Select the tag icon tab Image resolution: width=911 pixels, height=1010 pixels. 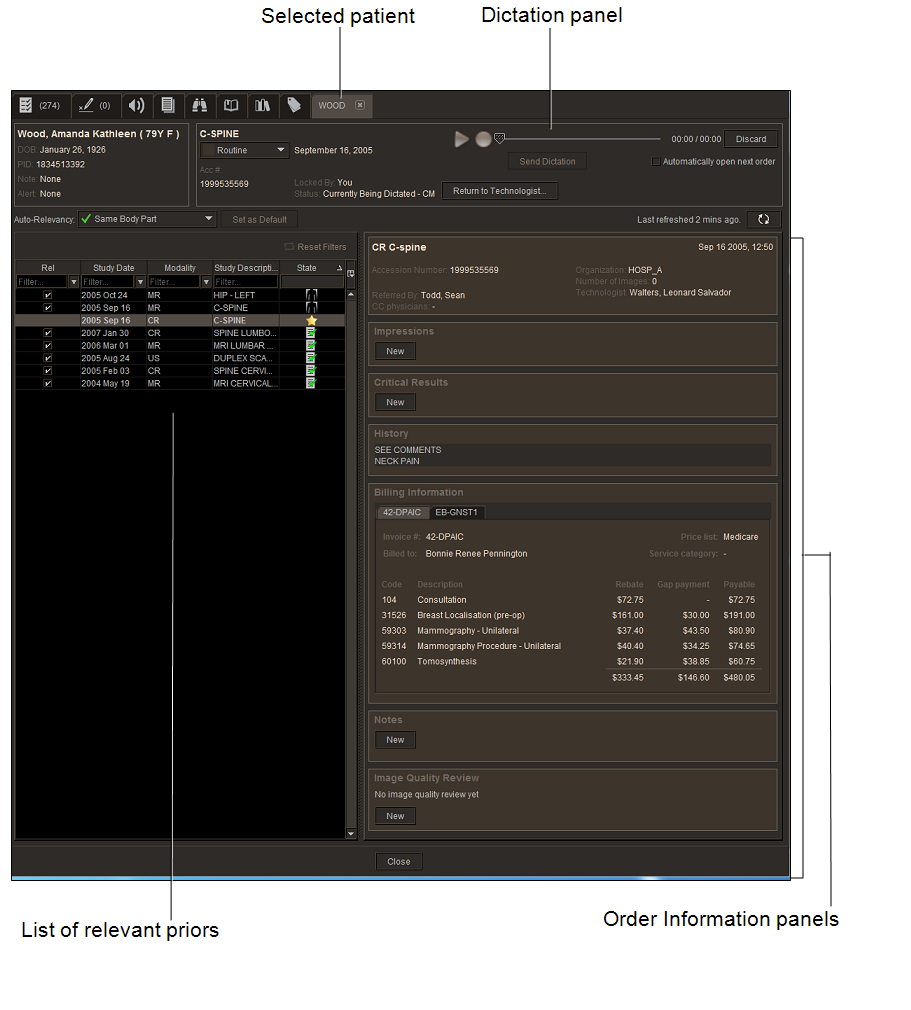(x=294, y=105)
